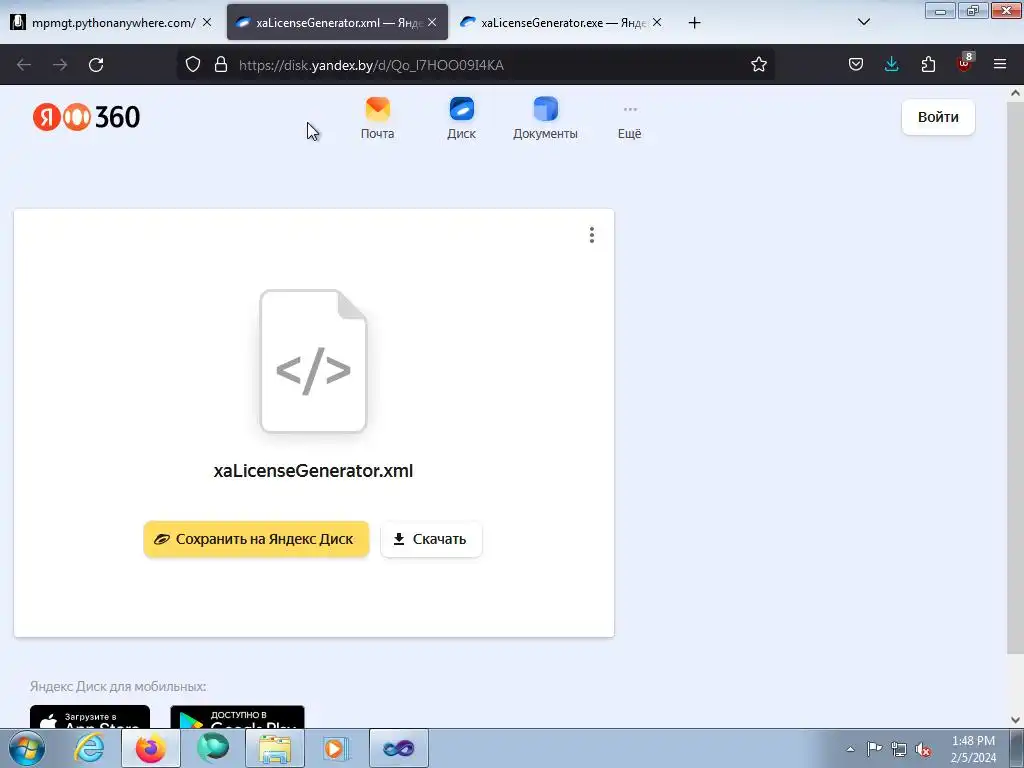
Task: Open the Google Play download badge
Action: pyautogui.click(x=237, y=717)
